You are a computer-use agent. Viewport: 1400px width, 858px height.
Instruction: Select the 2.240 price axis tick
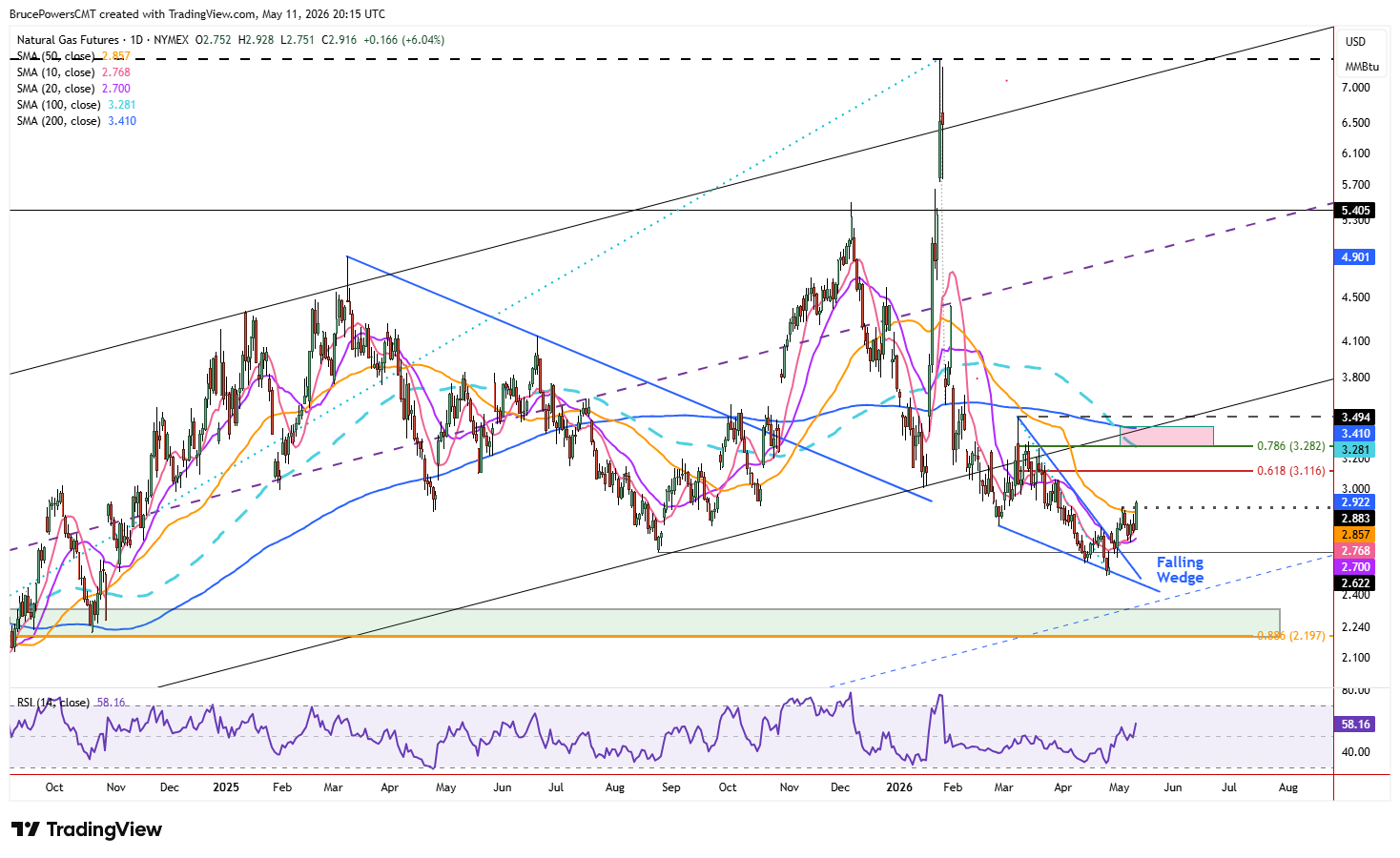(1355, 627)
